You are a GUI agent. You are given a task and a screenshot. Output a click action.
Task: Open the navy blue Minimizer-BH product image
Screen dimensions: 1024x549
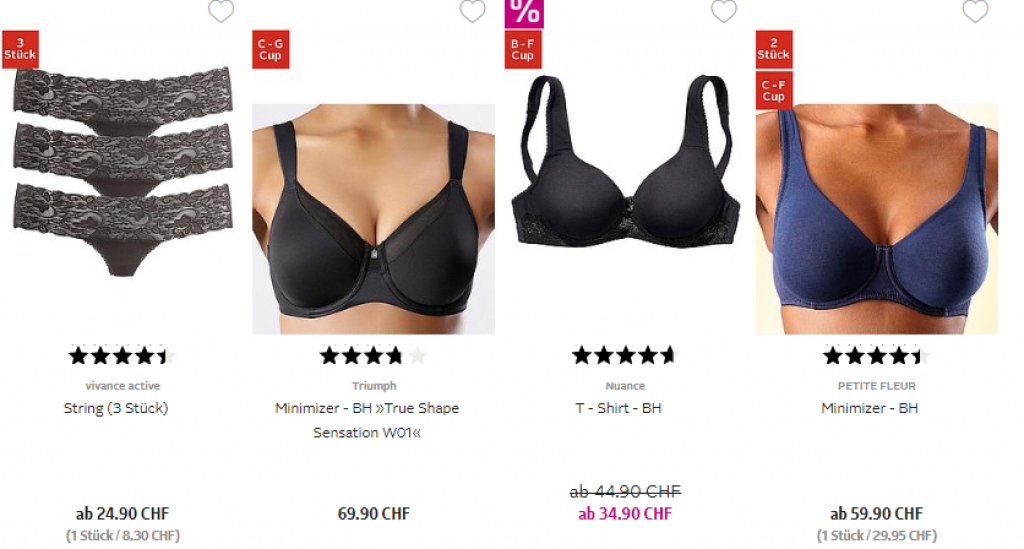pyautogui.click(x=876, y=219)
